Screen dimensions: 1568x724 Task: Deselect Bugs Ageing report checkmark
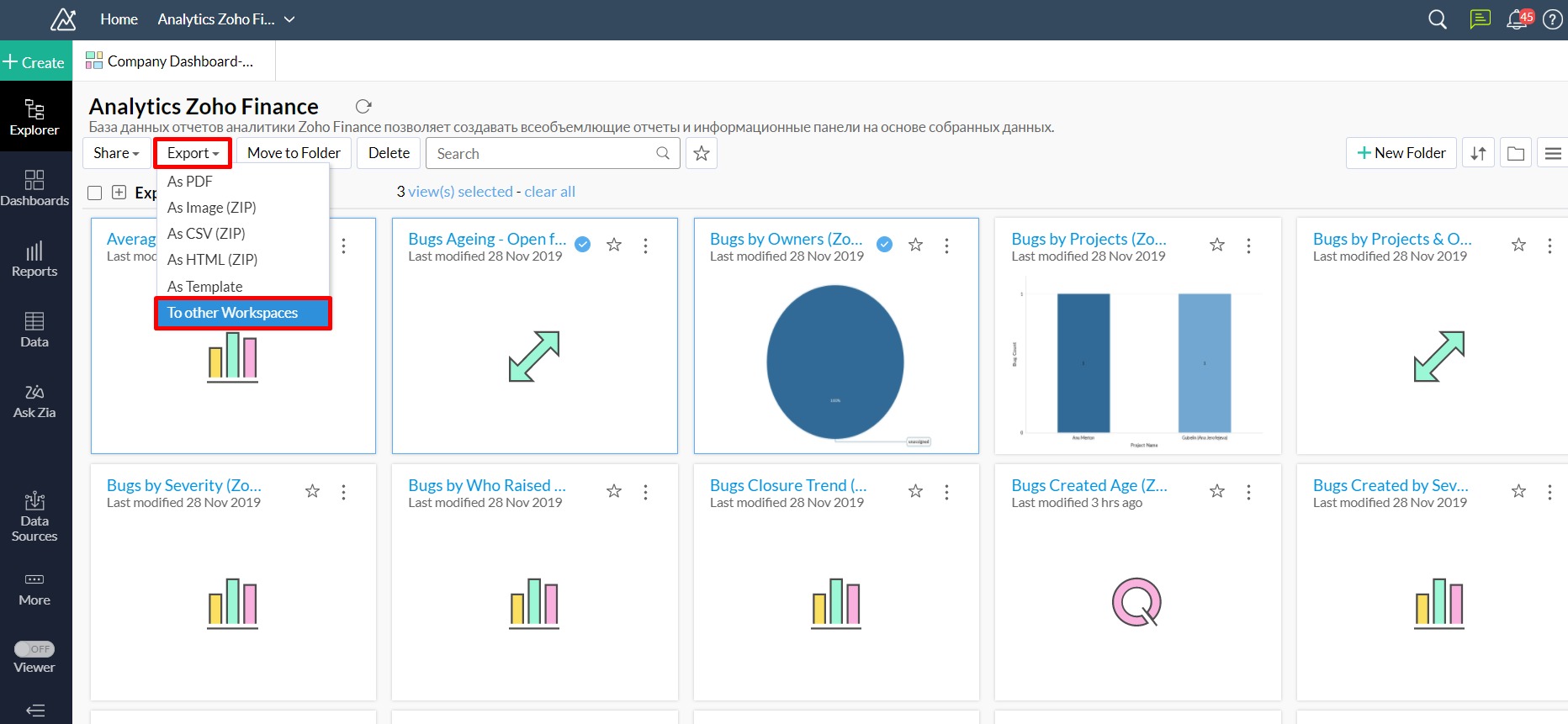coord(582,245)
